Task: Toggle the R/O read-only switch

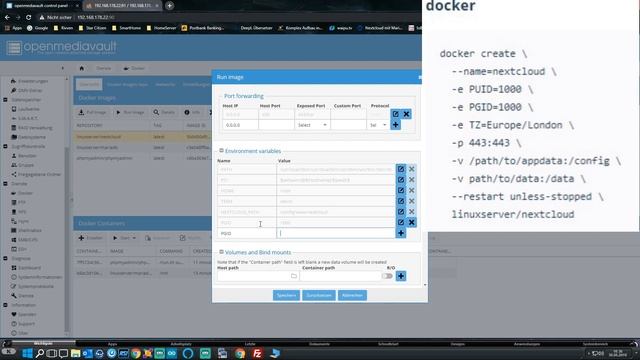Action: tap(387, 276)
